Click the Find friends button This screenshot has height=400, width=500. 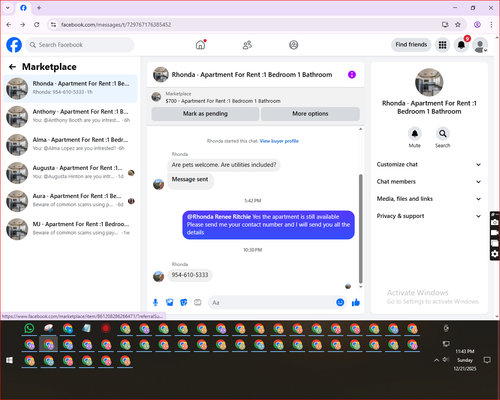[x=411, y=45]
